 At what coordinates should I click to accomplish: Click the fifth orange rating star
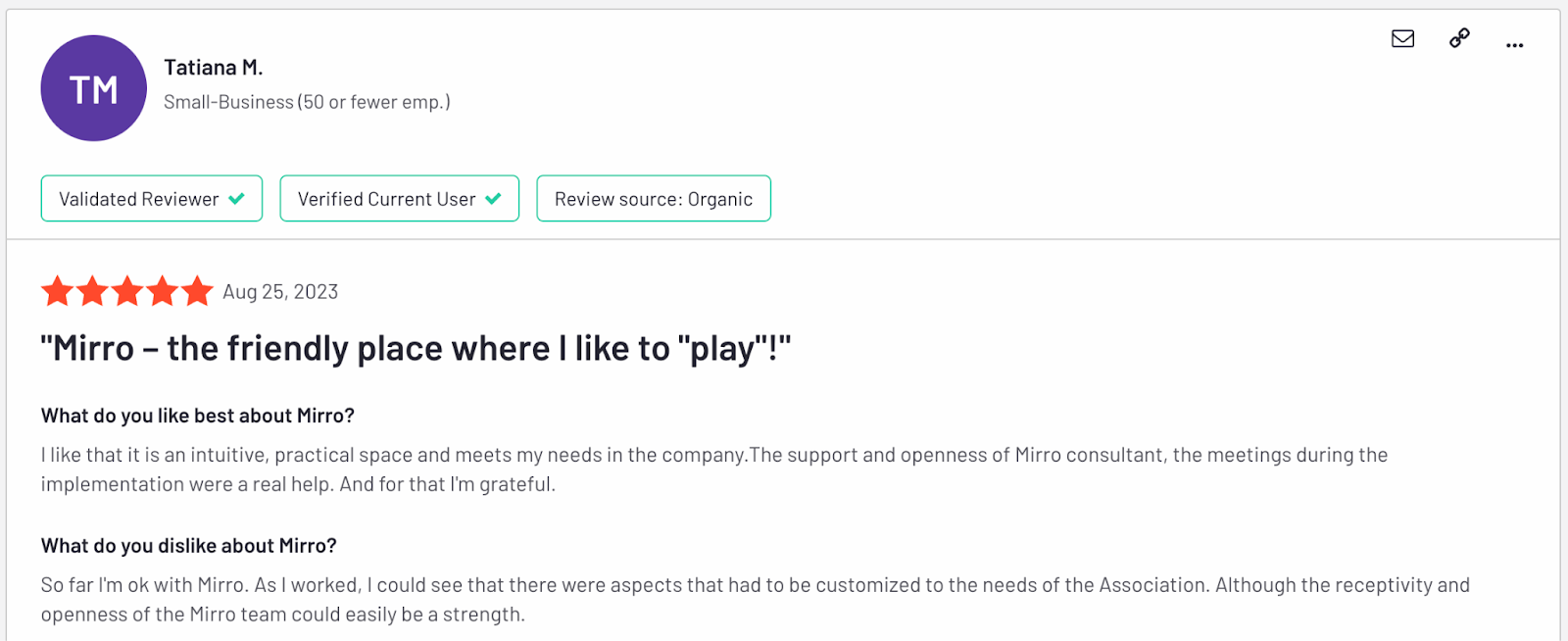pyautogui.click(x=197, y=291)
